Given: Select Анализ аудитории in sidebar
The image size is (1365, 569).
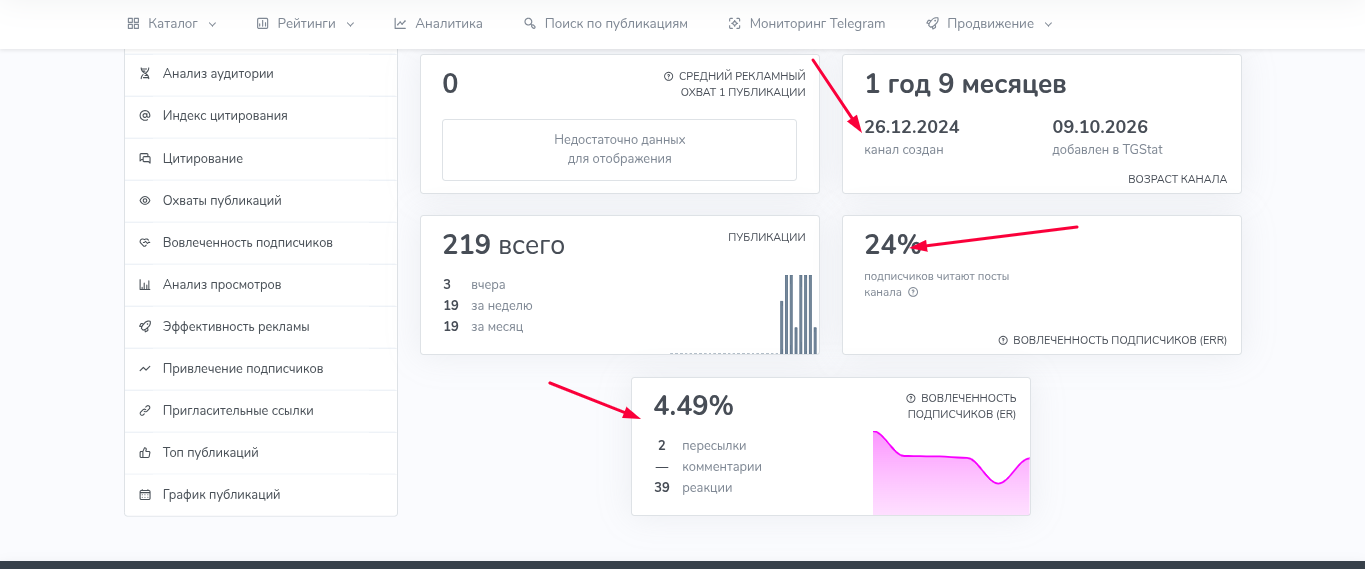Looking at the screenshot, I should tap(261, 74).
